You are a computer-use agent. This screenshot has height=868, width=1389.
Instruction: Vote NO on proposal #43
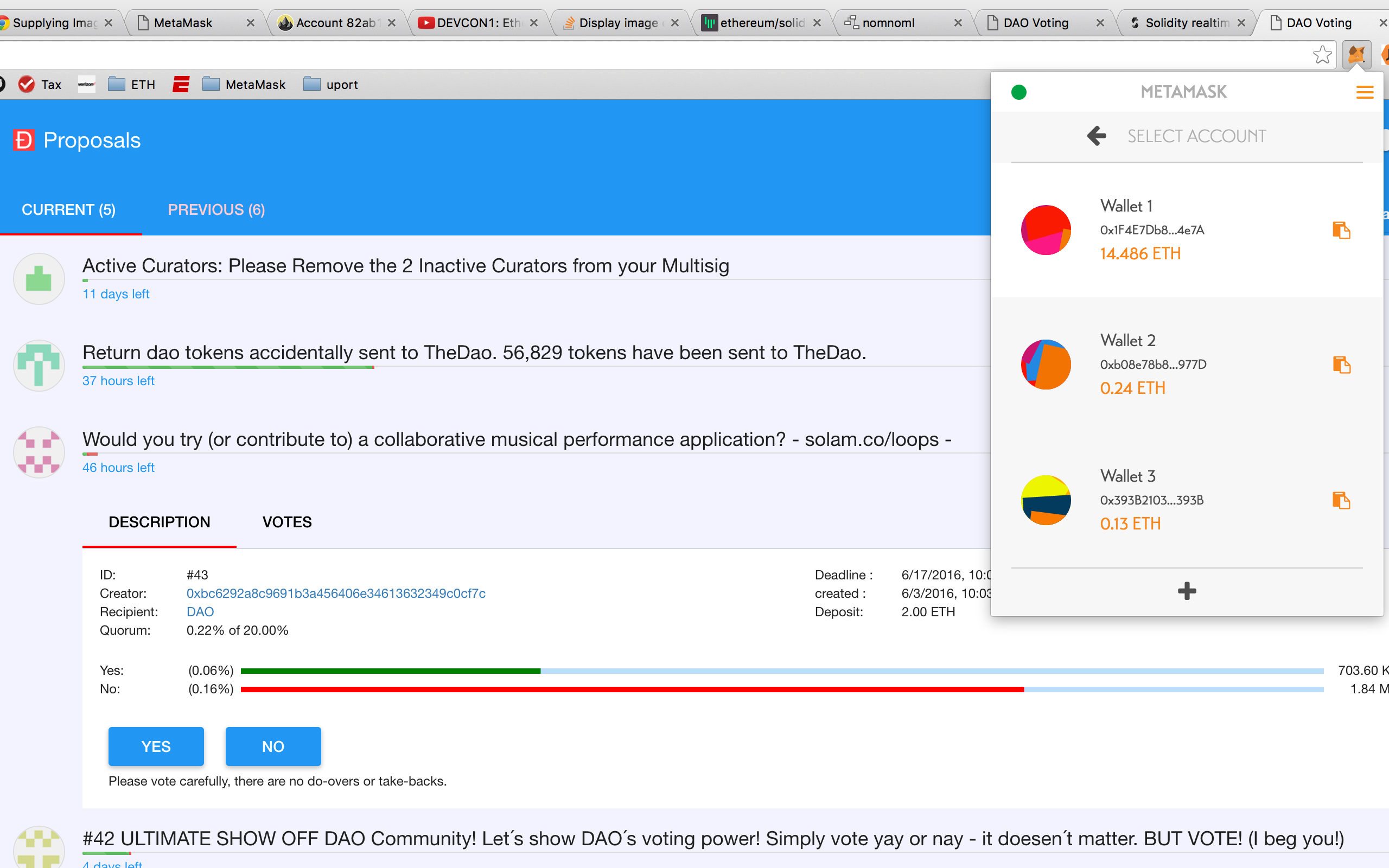[x=273, y=746]
